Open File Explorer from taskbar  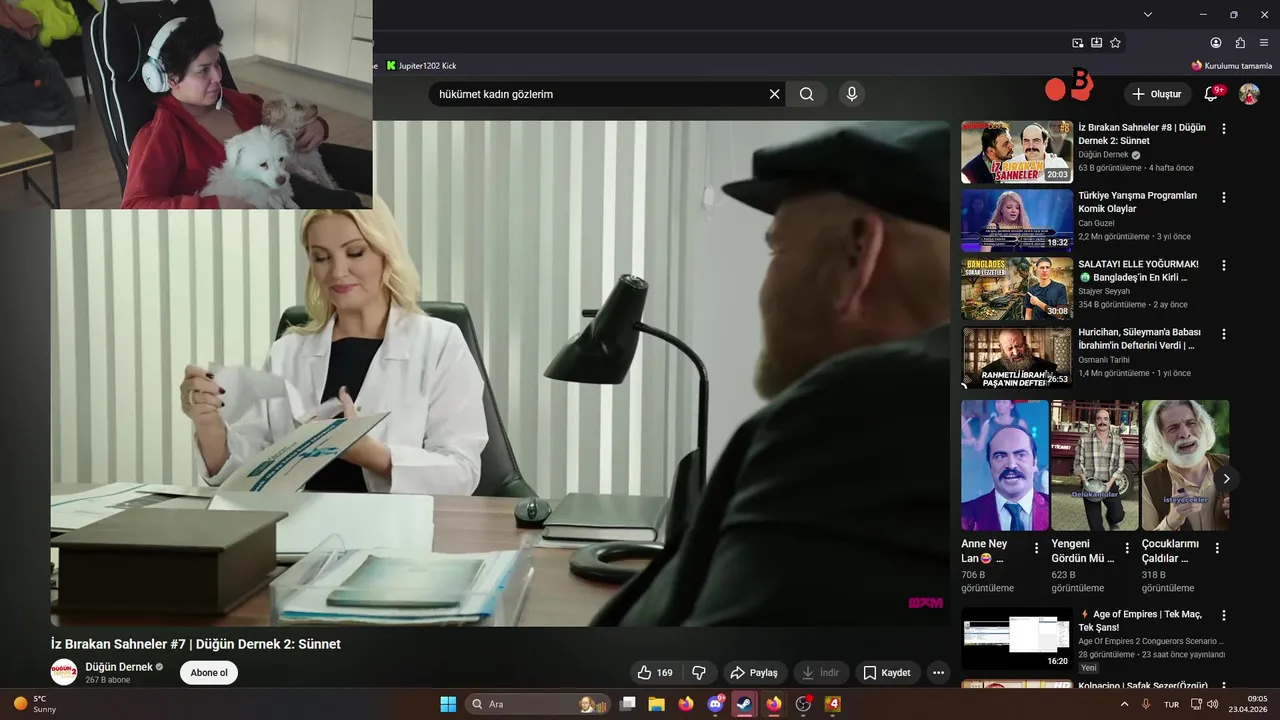657,704
